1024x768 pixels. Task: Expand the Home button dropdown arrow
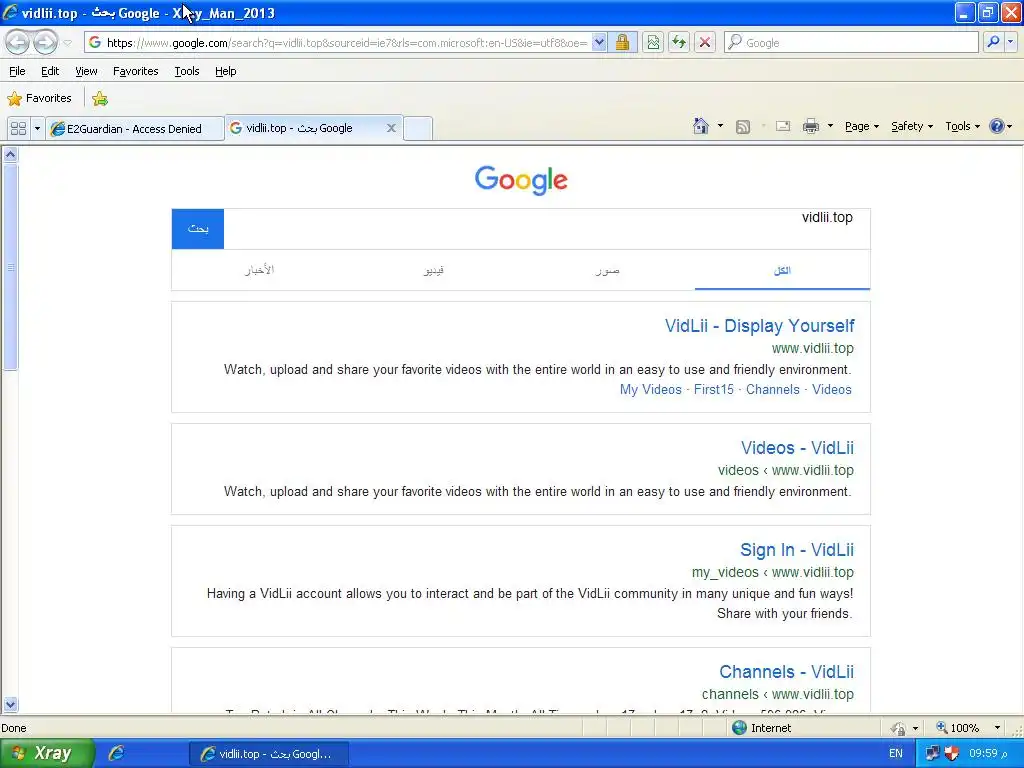click(x=720, y=126)
